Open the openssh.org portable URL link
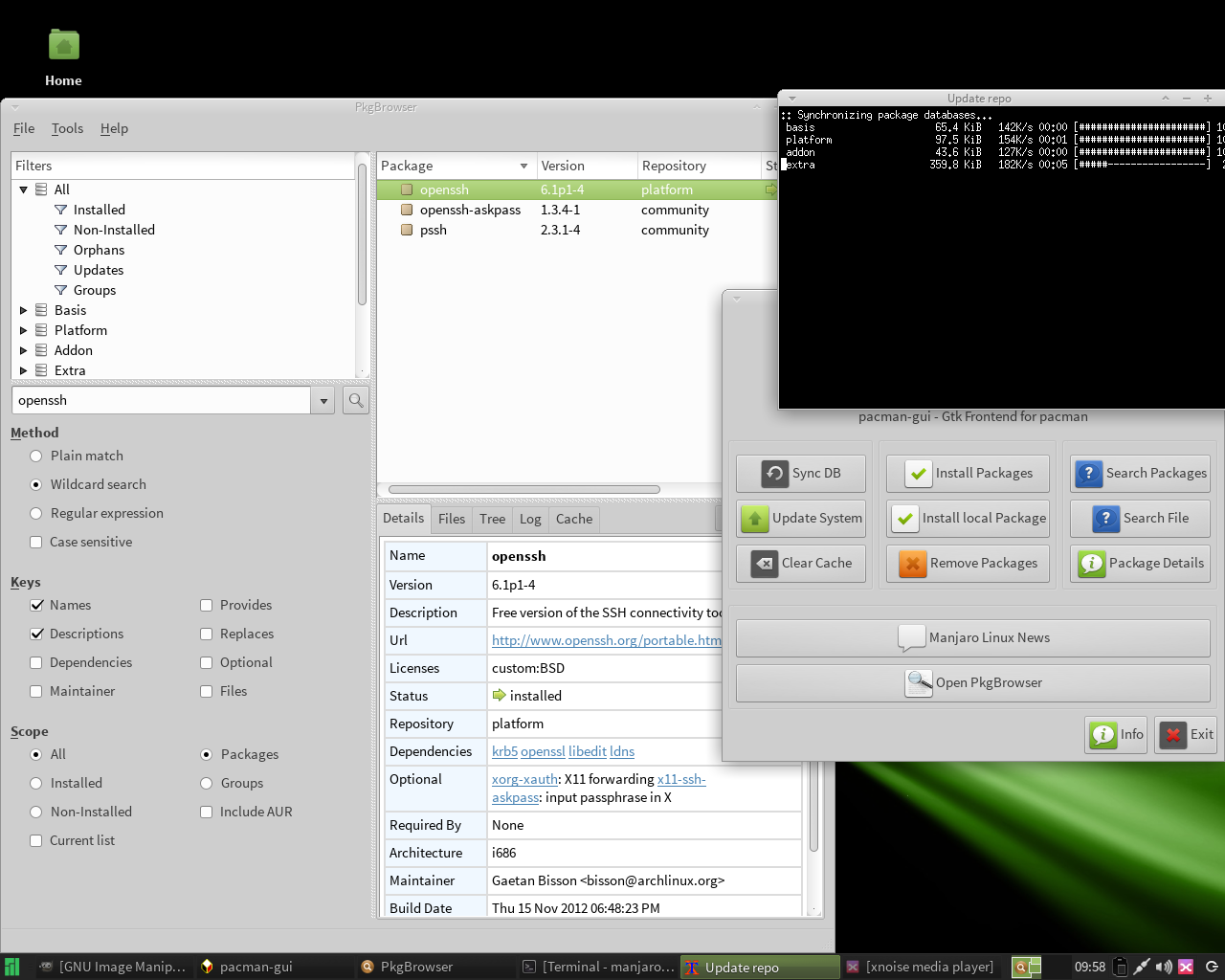Viewport: 1225px width, 980px height. point(607,640)
